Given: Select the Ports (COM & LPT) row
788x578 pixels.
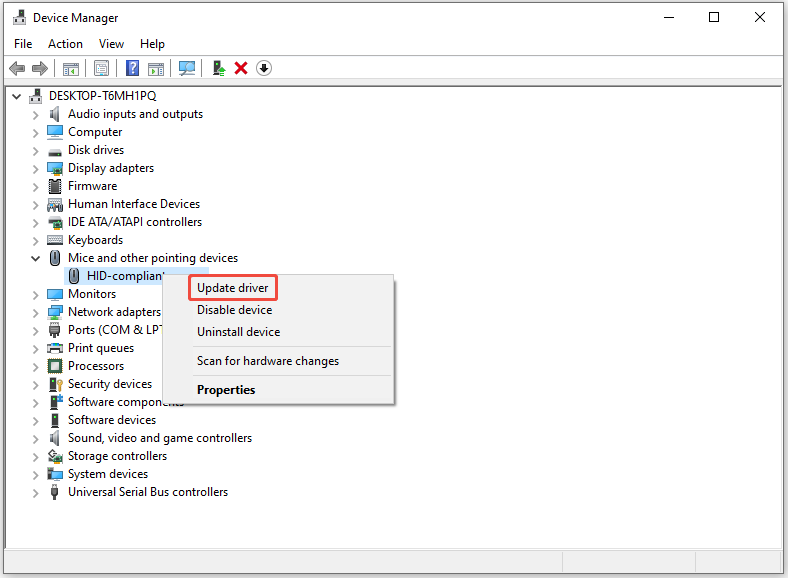Looking at the screenshot, I should click(x=115, y=330).
